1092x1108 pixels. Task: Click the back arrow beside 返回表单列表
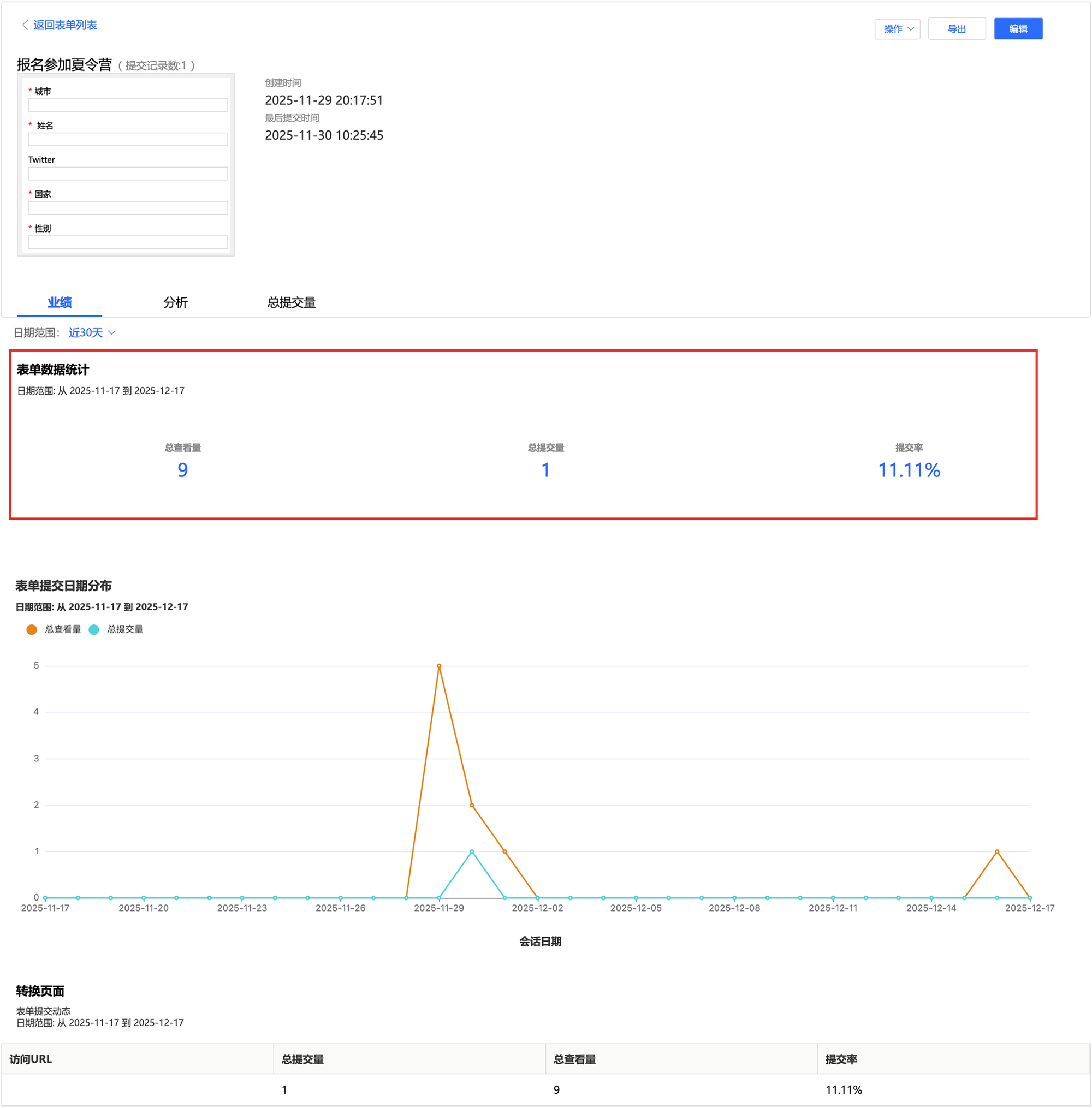25,25
